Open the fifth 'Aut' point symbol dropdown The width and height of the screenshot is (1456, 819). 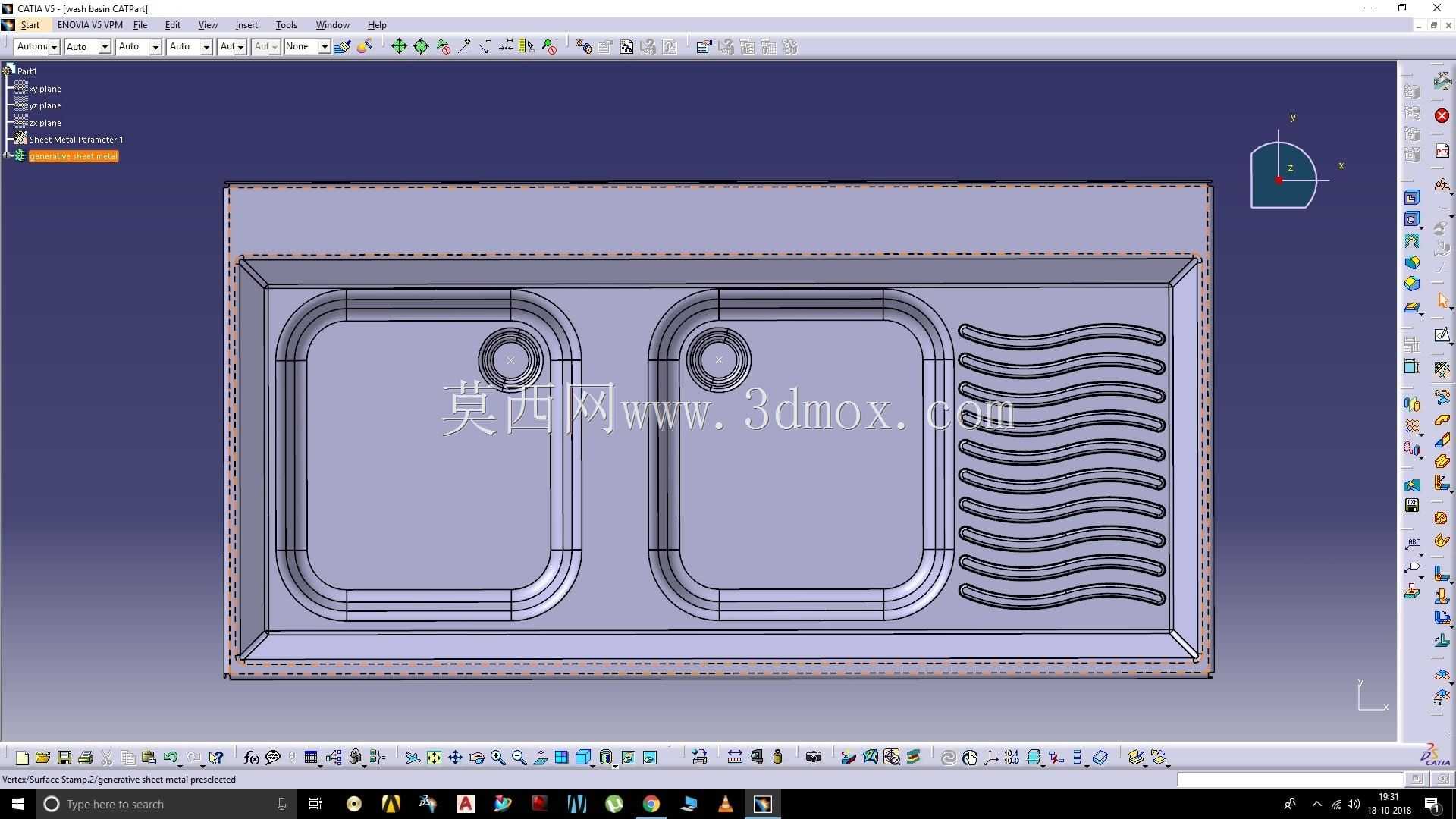click(x=232, y=47)
